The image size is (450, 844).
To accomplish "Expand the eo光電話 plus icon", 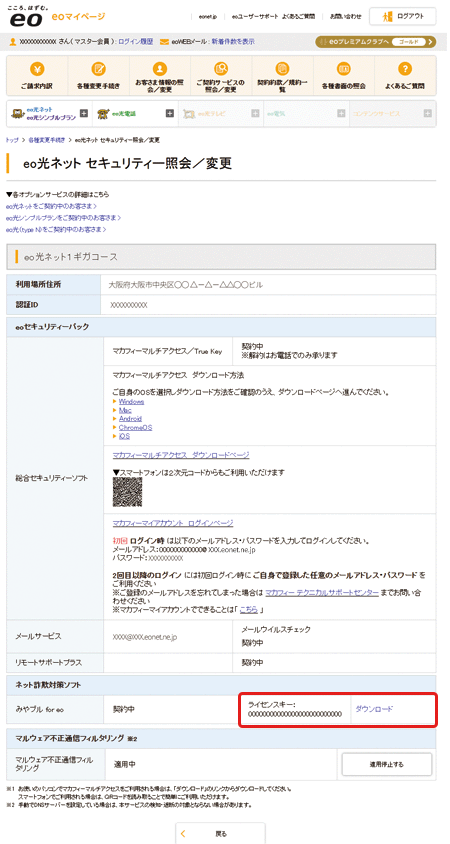I will [x=170, y=113].
